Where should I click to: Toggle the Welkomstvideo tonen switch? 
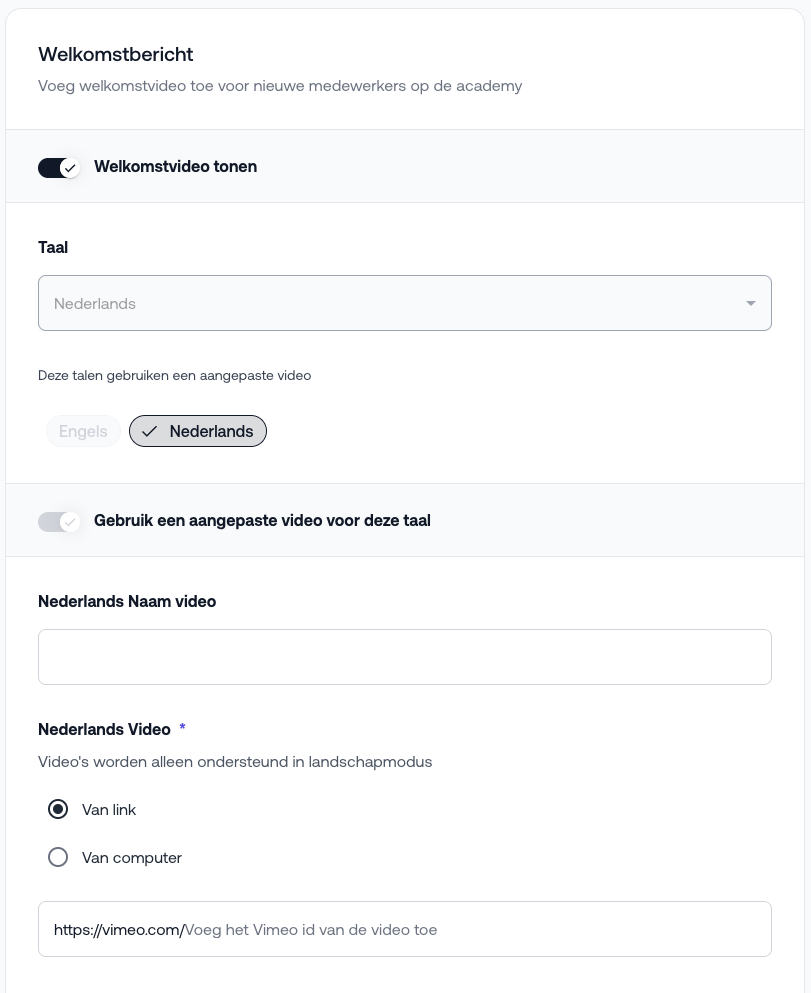tap(59, 167)
